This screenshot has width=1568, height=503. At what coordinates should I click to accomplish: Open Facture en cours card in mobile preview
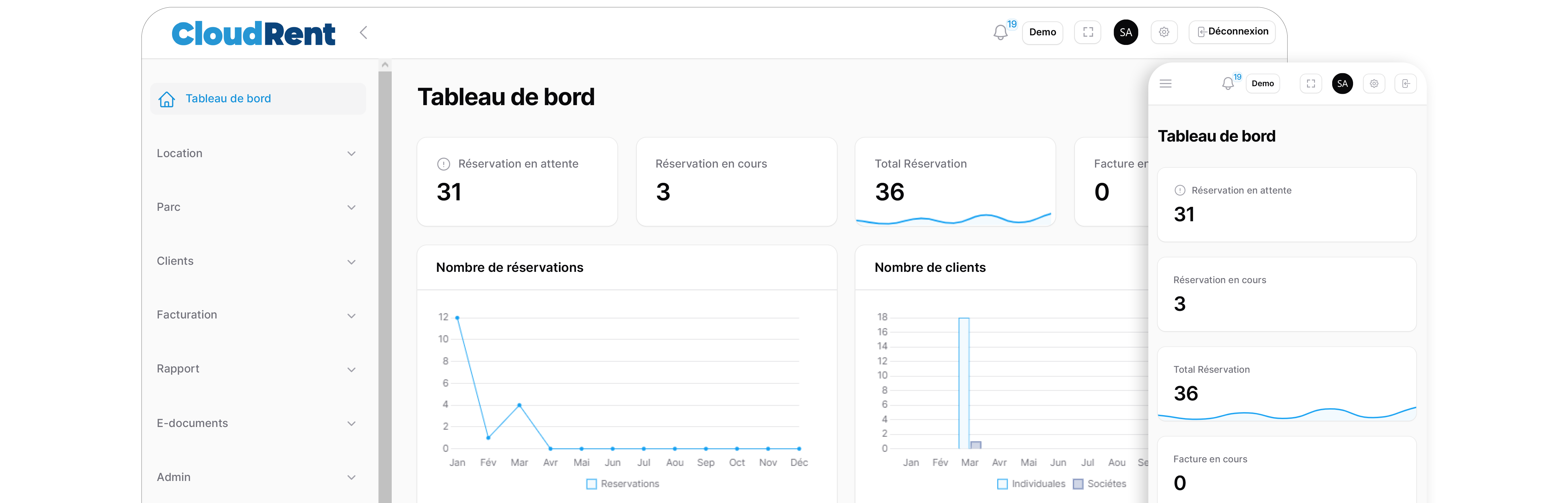point(1286,469)
